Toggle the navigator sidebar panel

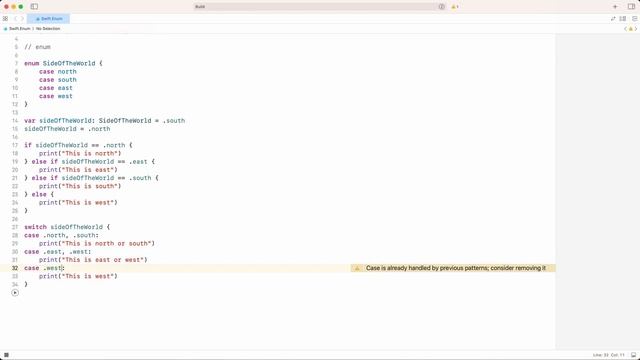pyautogui.click(x=34, y=7)
